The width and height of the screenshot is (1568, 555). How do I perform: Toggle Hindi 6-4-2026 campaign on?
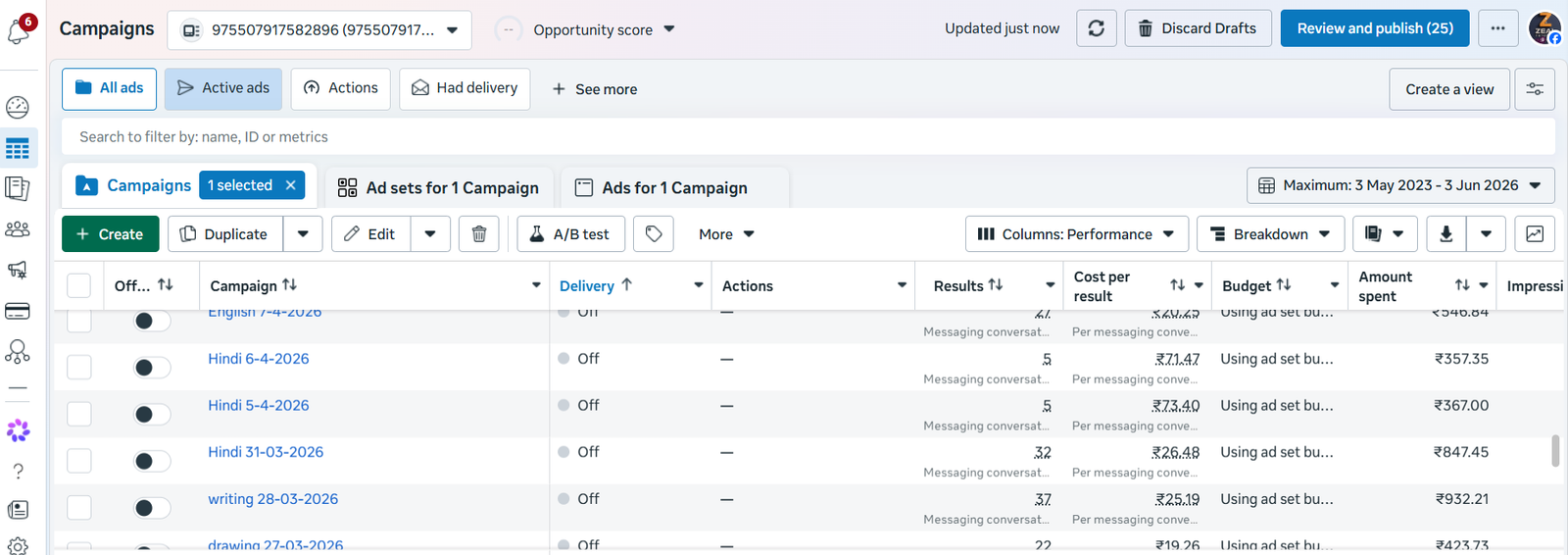pyautogui.click(x=151, y=368)
